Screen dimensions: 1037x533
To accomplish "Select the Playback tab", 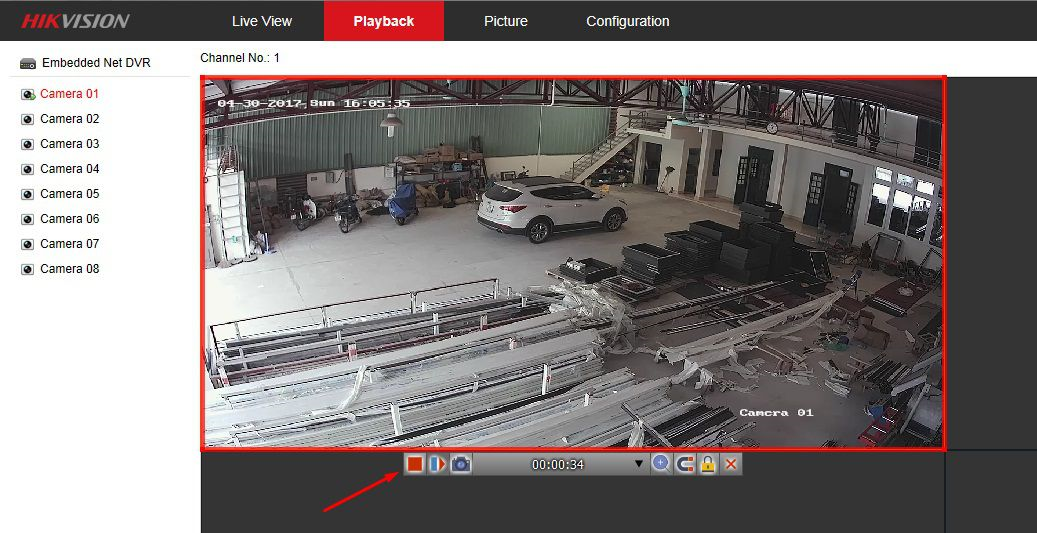I will [383, 21].
